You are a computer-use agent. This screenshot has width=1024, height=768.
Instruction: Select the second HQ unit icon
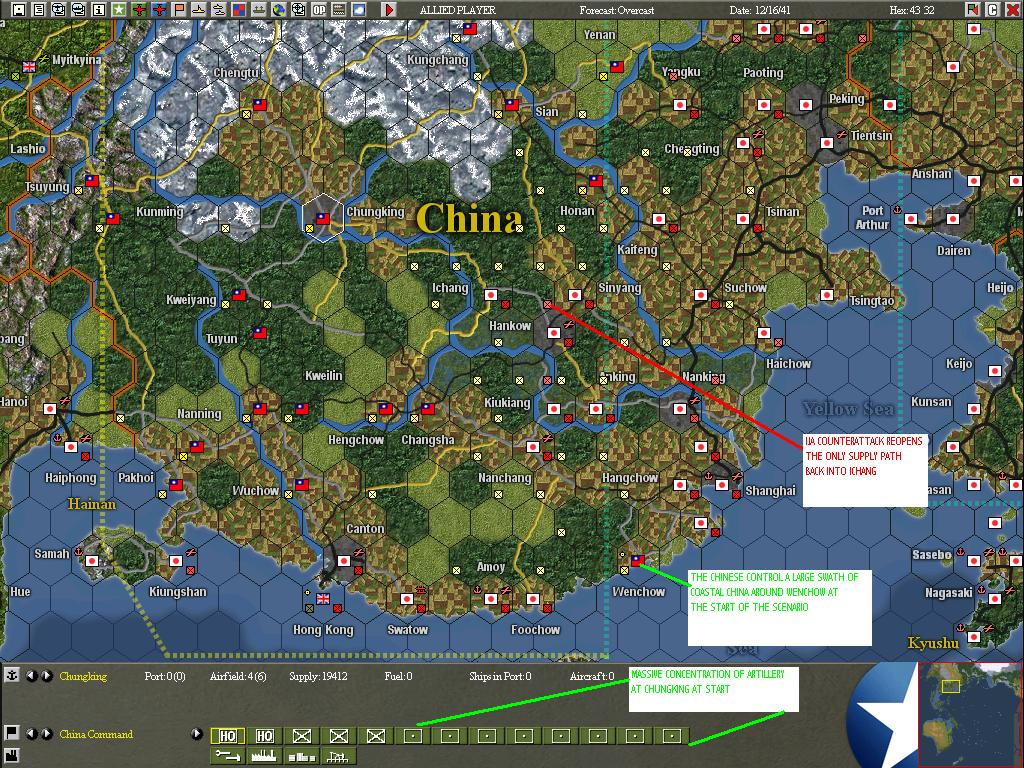[264, 736]
